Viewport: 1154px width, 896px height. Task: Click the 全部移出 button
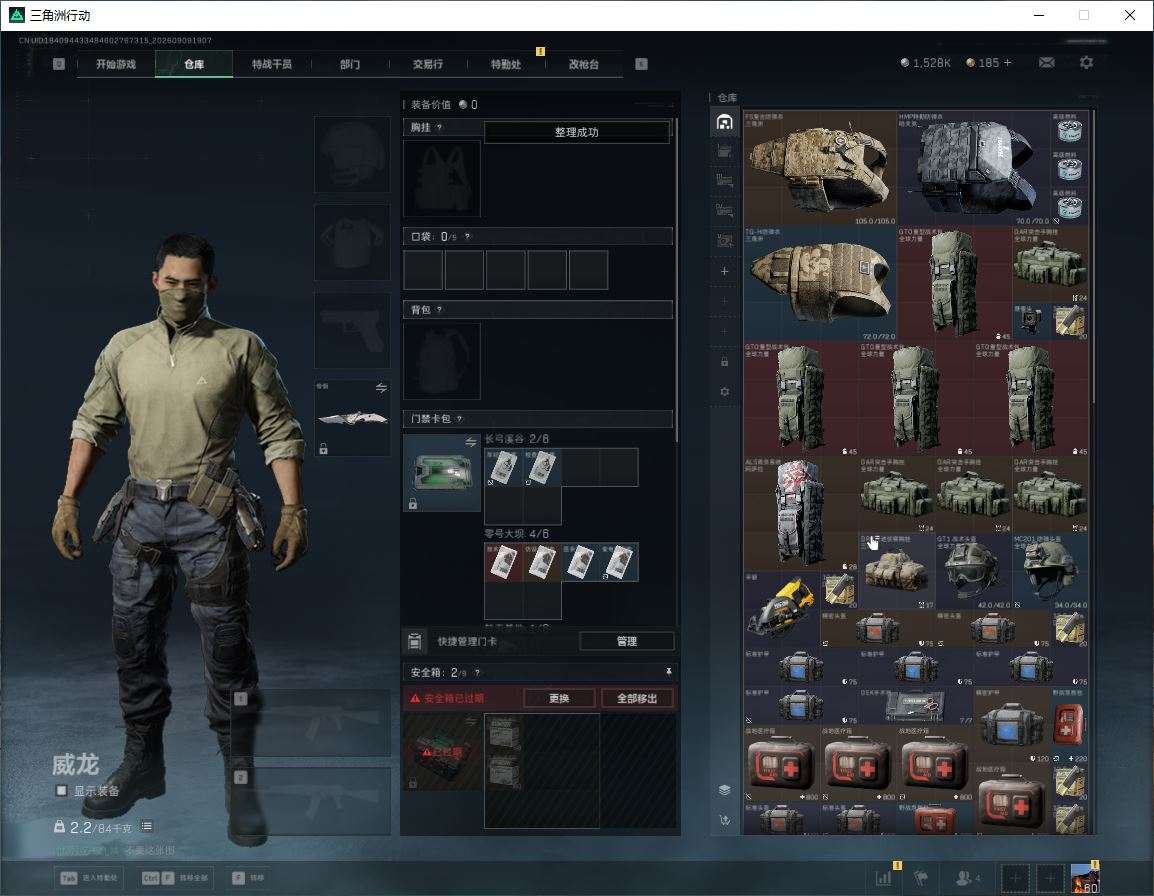click(637, 698)
